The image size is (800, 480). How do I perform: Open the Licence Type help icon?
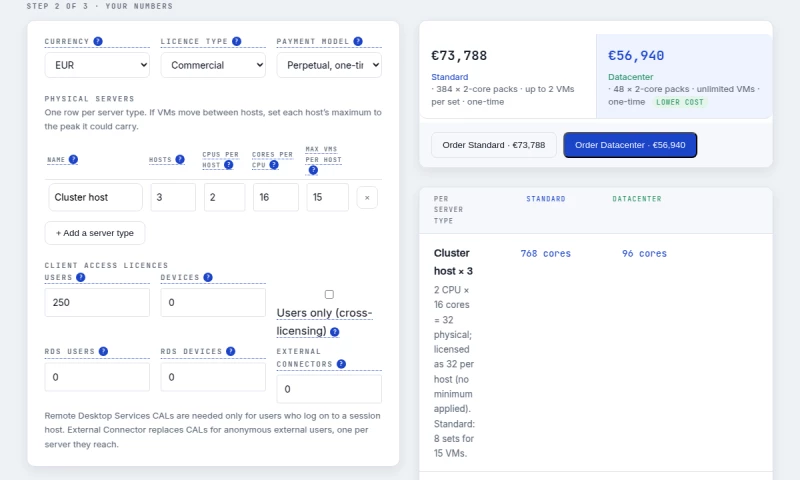(x=236, y=41)
